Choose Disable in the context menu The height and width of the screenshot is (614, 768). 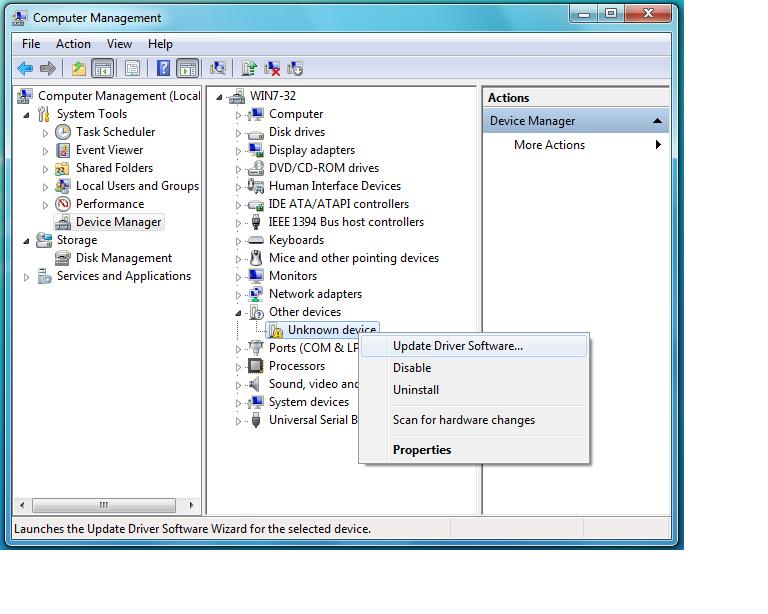pyautogui.click(x=474, y=368)
